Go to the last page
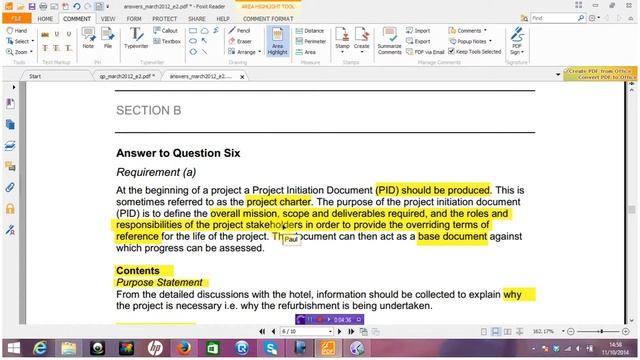 [x=351, y=331]
